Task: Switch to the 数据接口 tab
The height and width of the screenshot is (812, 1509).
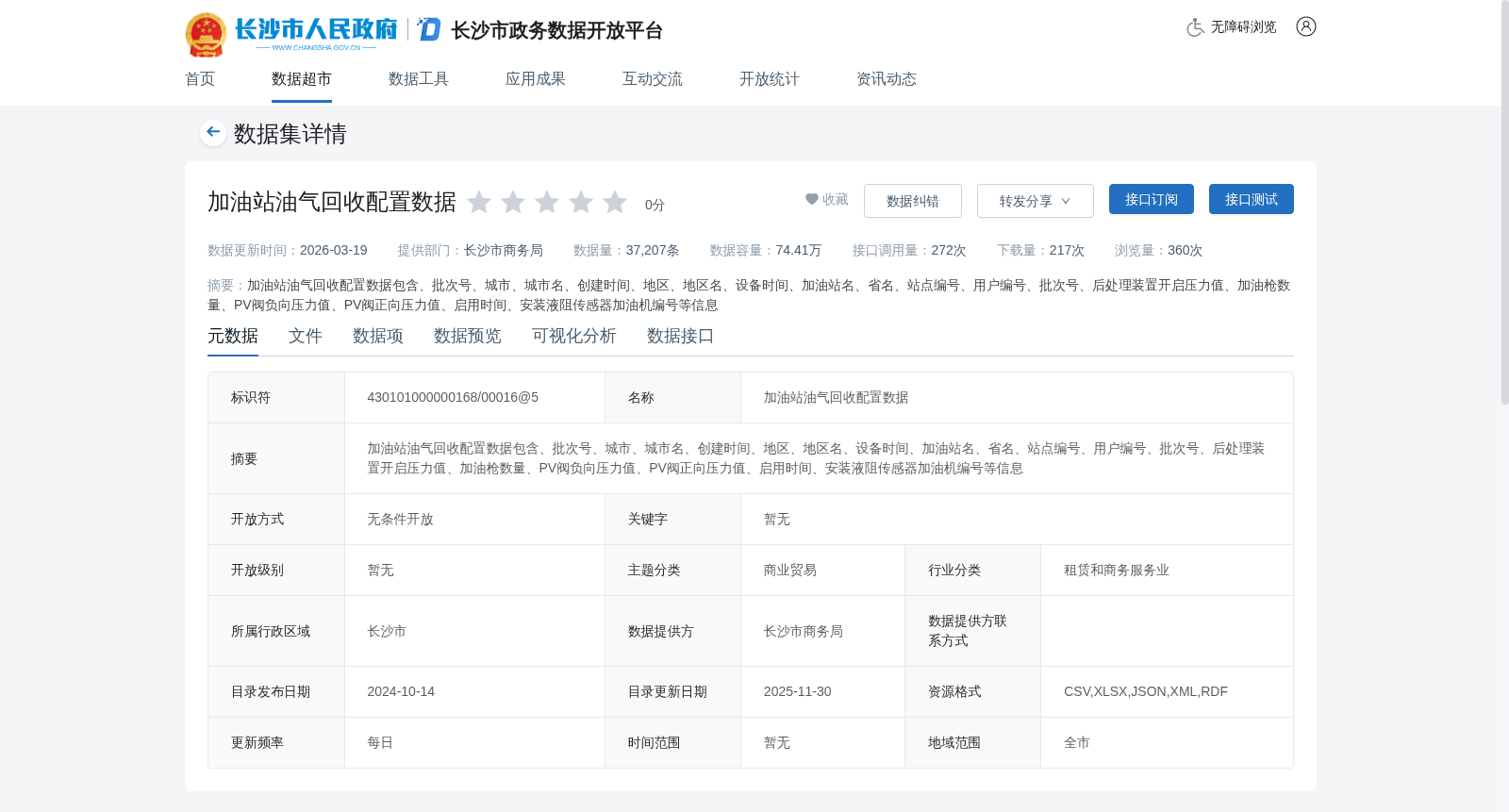Action: [681, 336]
